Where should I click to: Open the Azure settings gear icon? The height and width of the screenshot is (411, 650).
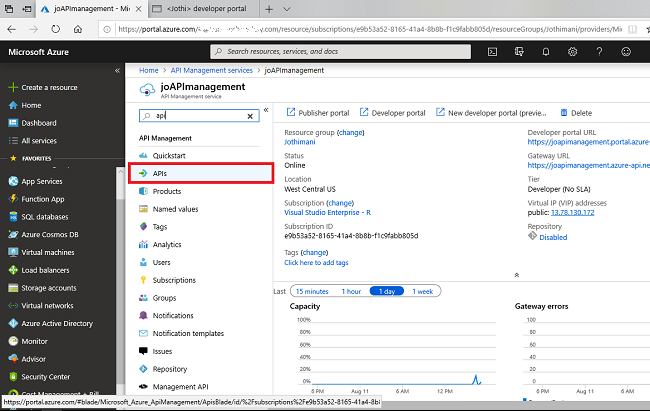pos(572,52)
